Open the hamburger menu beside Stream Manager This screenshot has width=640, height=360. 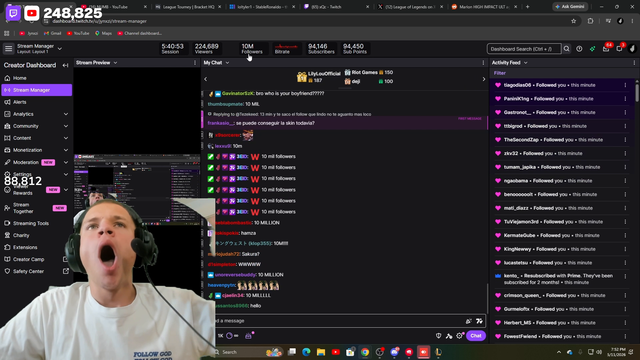click(9, 49)
